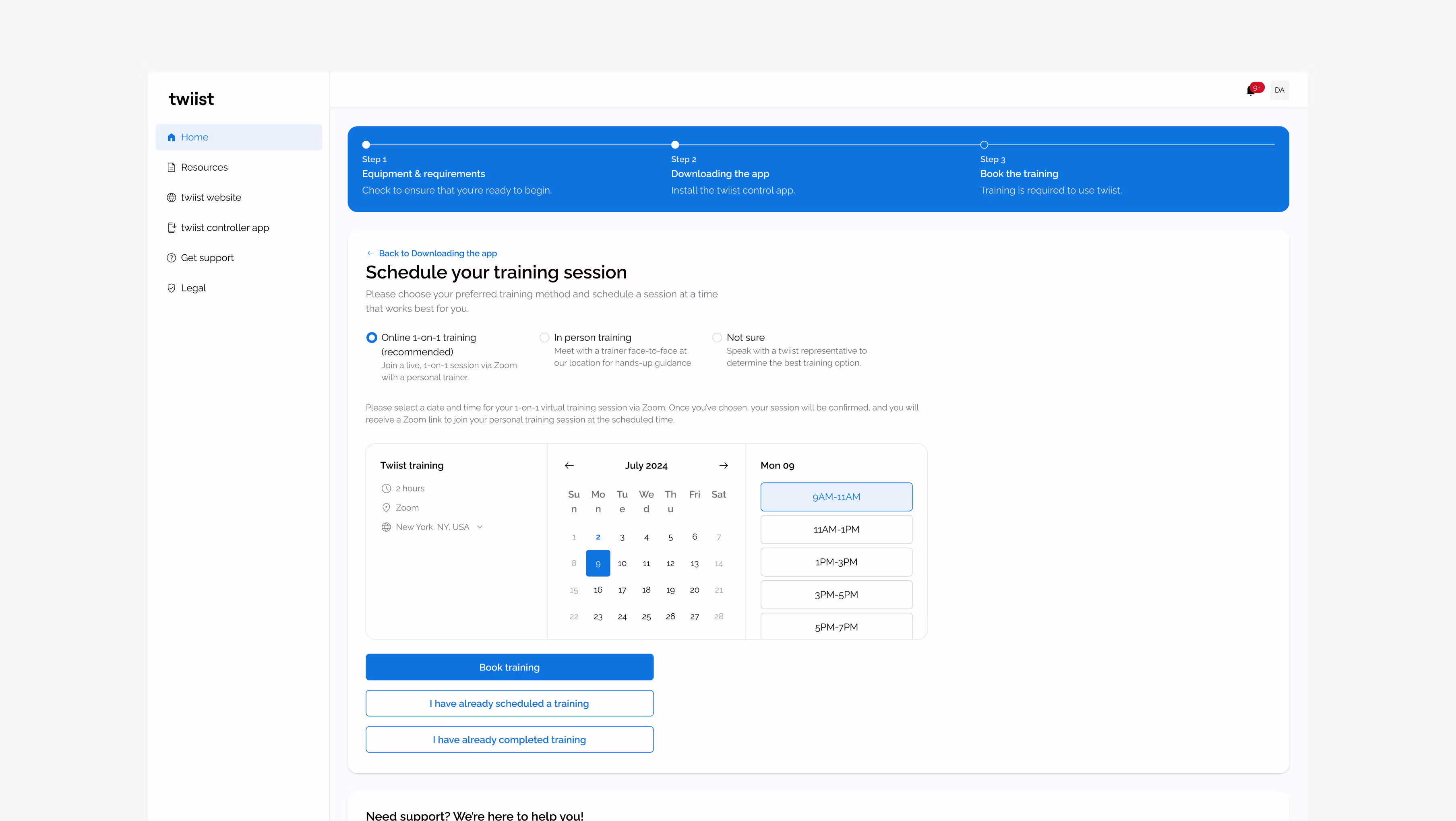
Task: Open Step 2 Downloading the app
Action: coord(720,173)
